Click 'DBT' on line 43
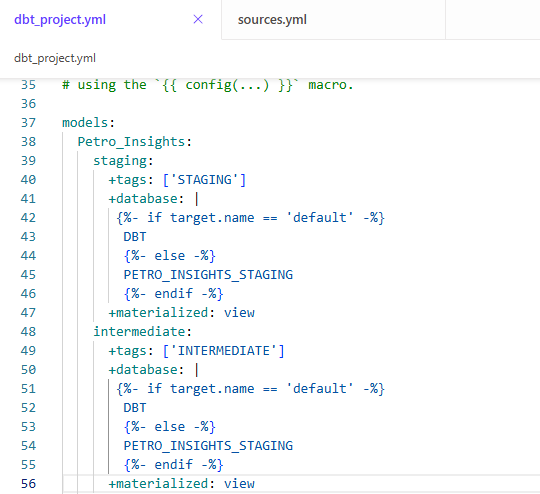Viewport: 540px width, 494px height. [x=135, y=237]
